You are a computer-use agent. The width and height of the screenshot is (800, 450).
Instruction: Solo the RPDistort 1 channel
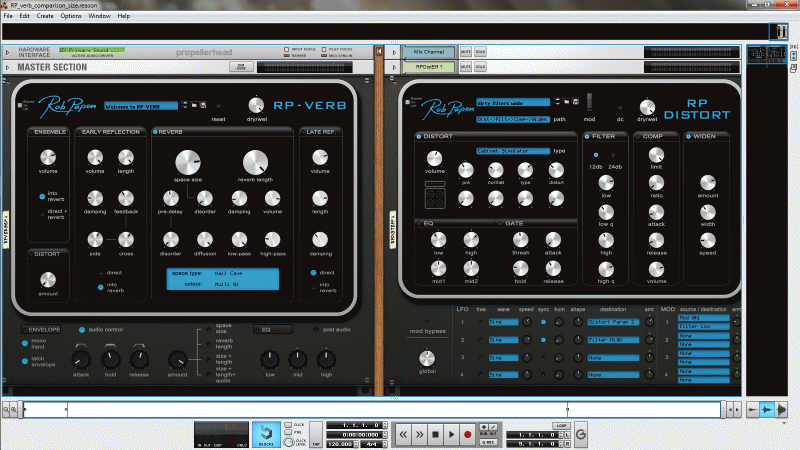480,66
